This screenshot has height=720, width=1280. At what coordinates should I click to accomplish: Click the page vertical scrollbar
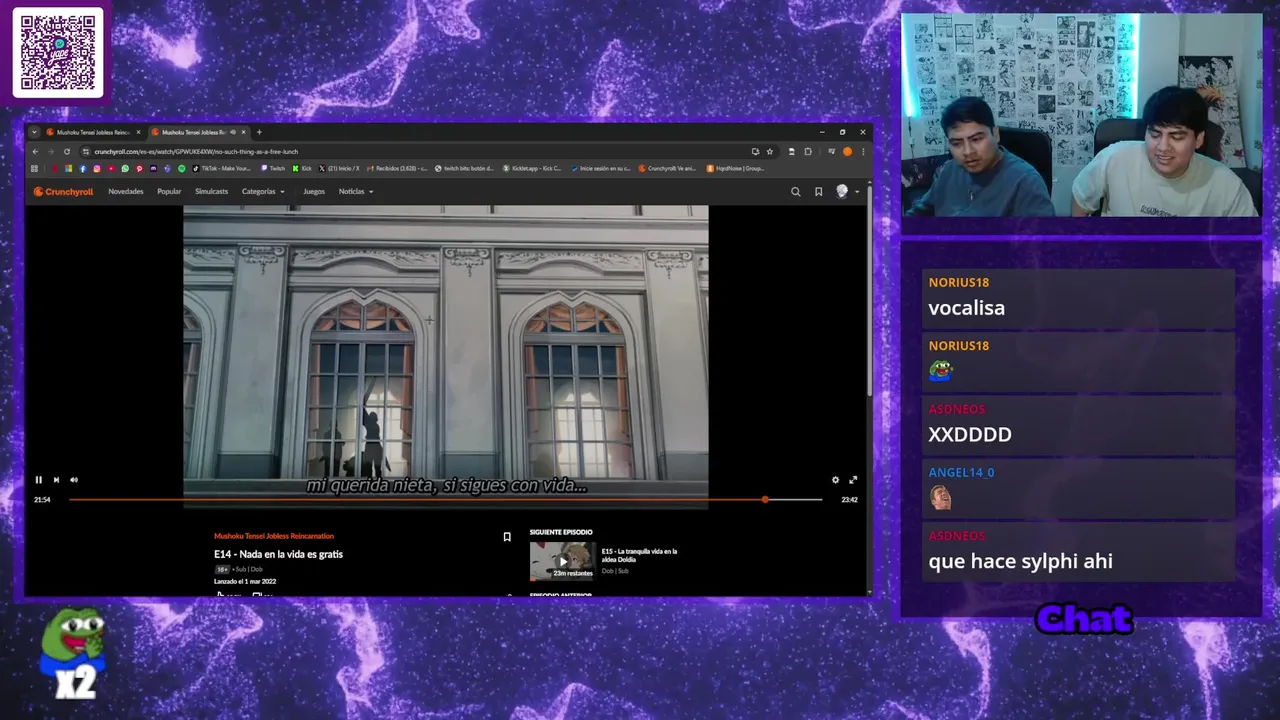click(x=870, y=290)
